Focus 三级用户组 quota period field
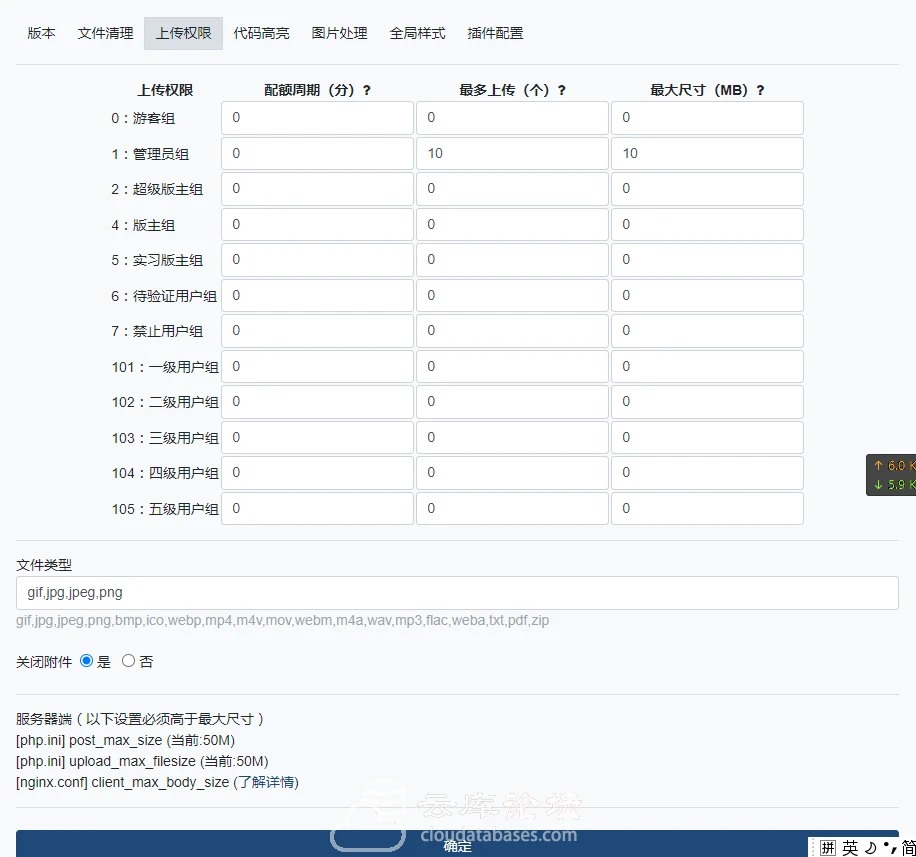Image resolution: width=916 pixels, height=857 pixels. point(317,438)
